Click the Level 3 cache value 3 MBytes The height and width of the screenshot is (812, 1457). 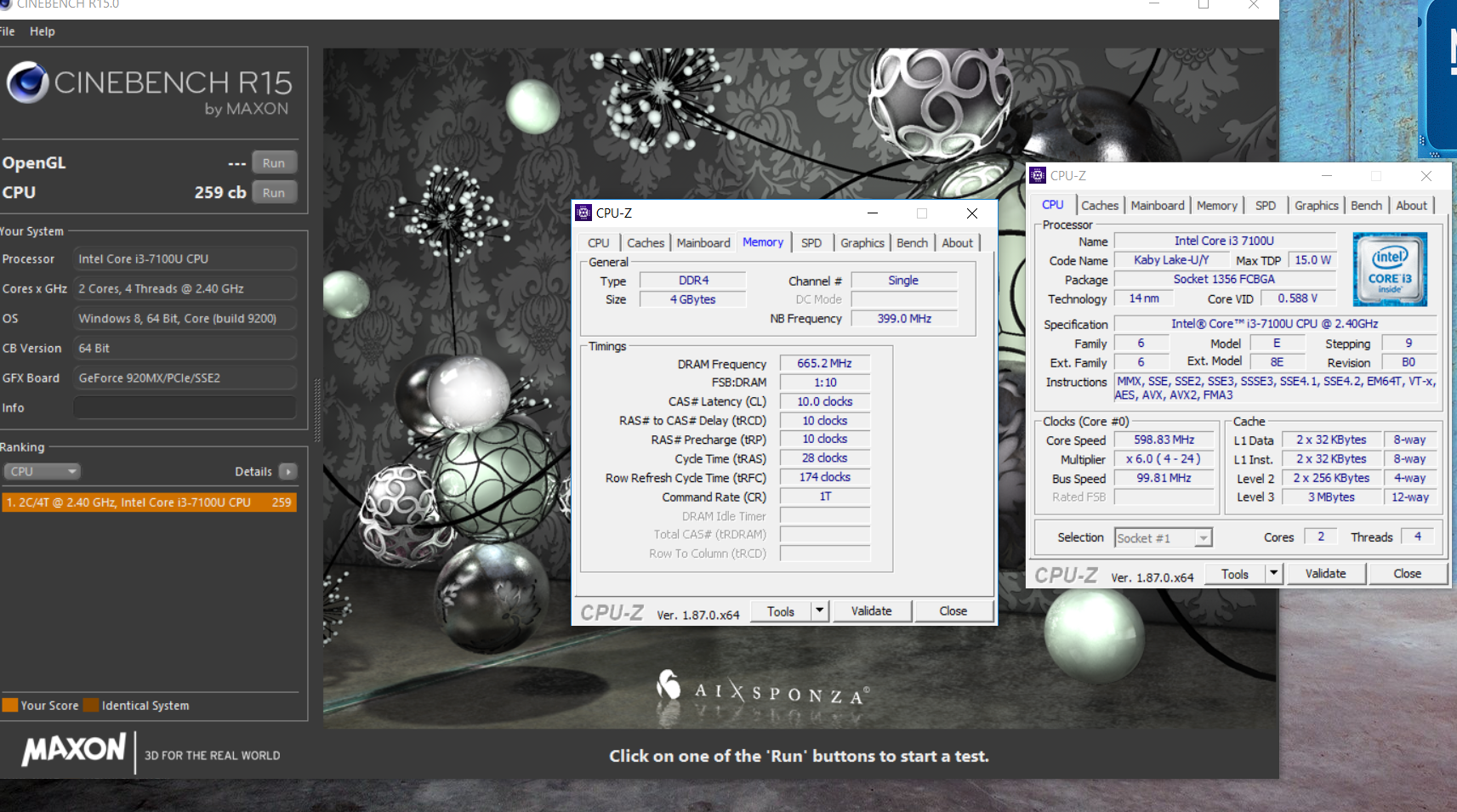click(x=1331, y=497)
